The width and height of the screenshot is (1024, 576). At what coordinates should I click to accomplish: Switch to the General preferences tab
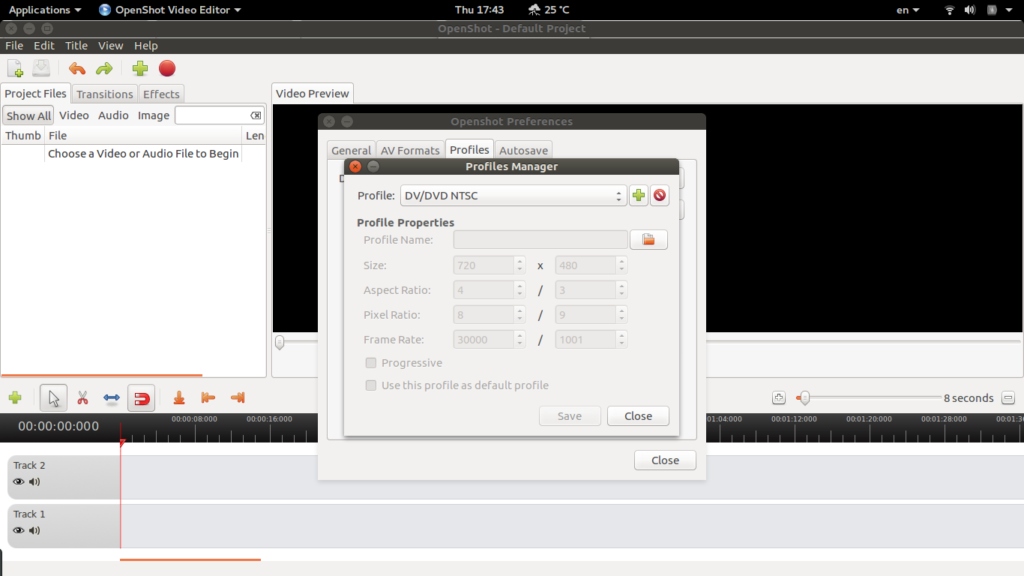[x=351, y=150]
